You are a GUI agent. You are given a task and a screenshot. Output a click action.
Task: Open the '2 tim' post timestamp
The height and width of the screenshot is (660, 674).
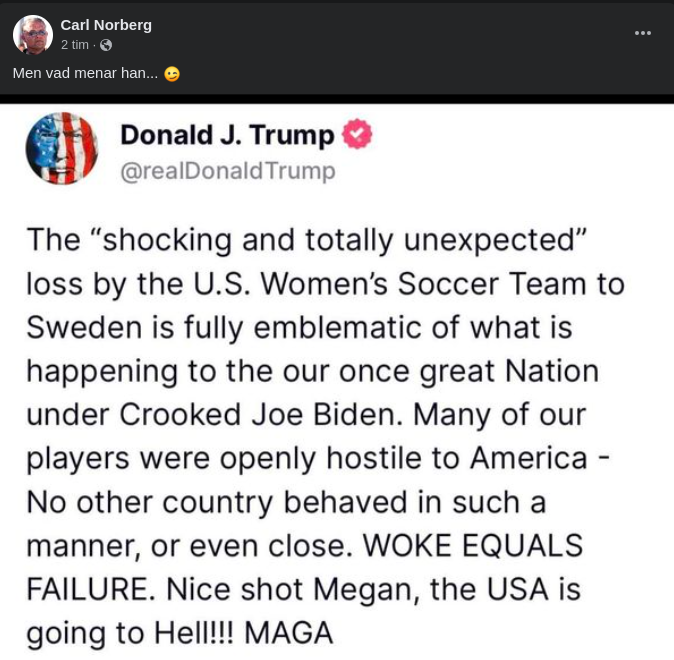point(75,45)
